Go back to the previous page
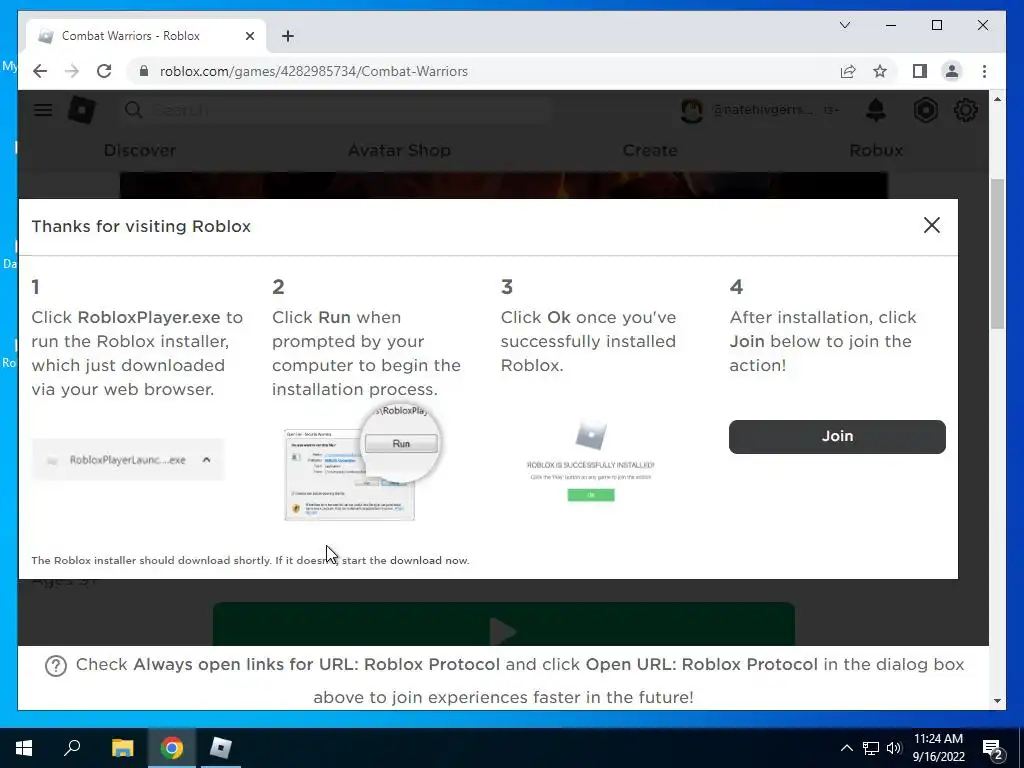1024x768 pixels. pyautogui.click(x=40, y=71)
